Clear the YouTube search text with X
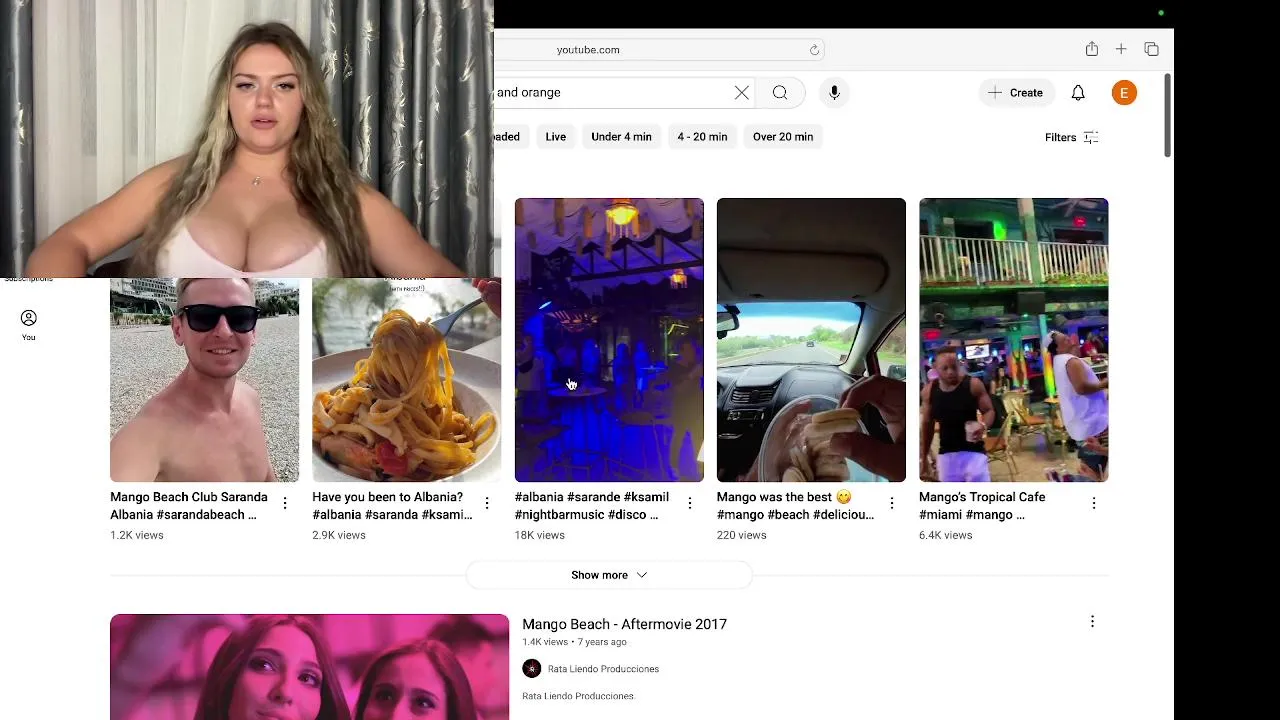This screenshot has height=720, width=1280. tap(742, 93)
